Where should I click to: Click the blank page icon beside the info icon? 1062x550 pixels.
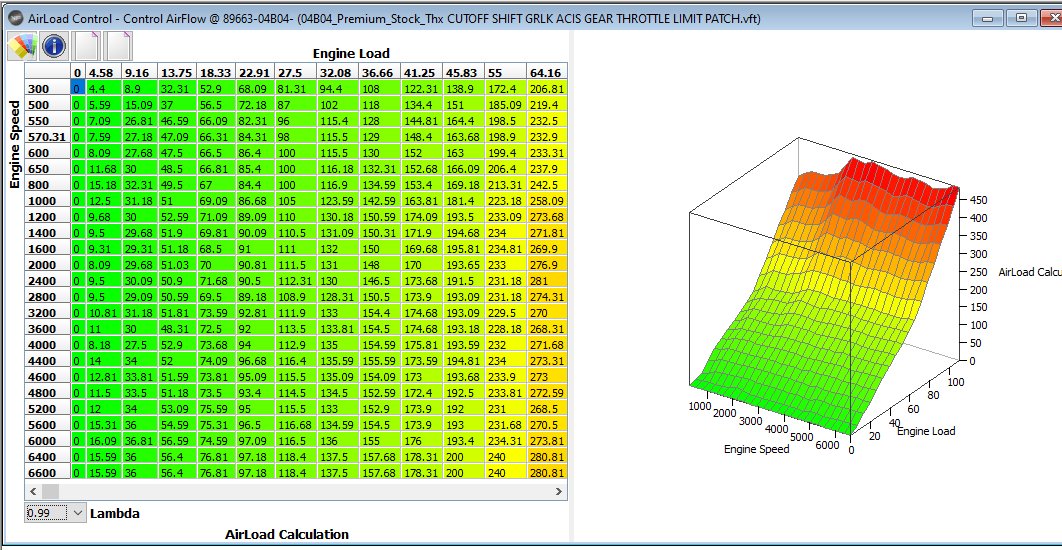click(87, 46)
